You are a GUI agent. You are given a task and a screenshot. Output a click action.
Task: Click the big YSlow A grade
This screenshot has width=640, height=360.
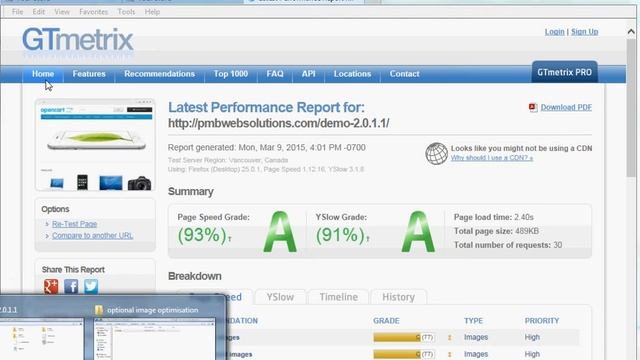[418, 232]
